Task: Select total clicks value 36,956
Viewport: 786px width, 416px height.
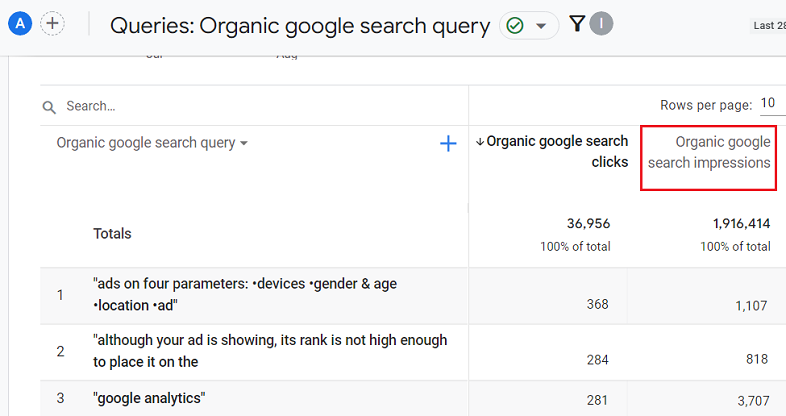Action: tap(588, 224)
